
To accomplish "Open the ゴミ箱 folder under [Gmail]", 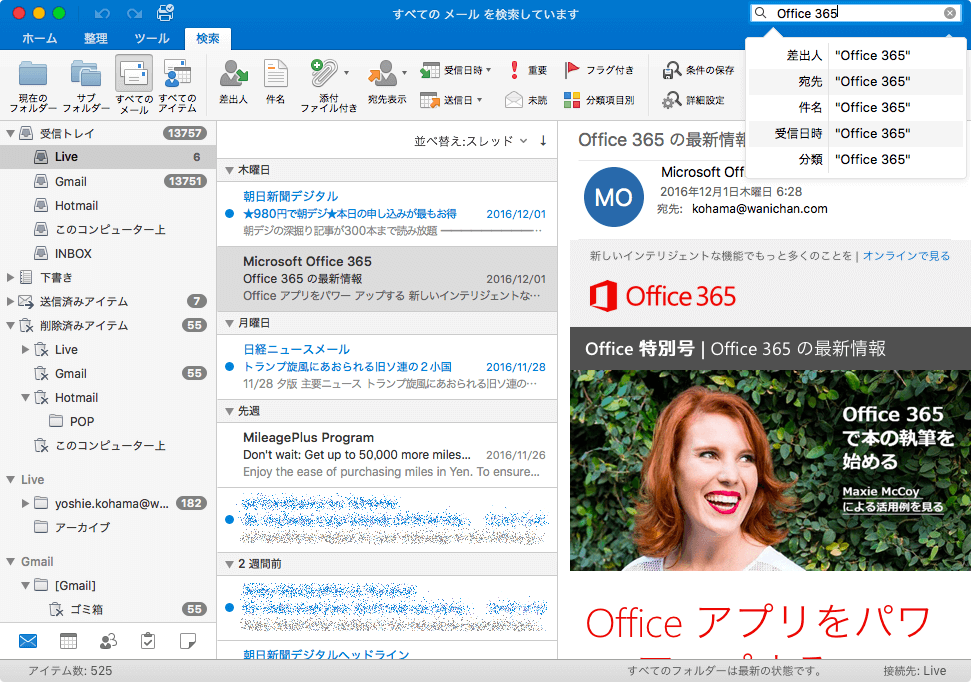I will pos(108,609).
